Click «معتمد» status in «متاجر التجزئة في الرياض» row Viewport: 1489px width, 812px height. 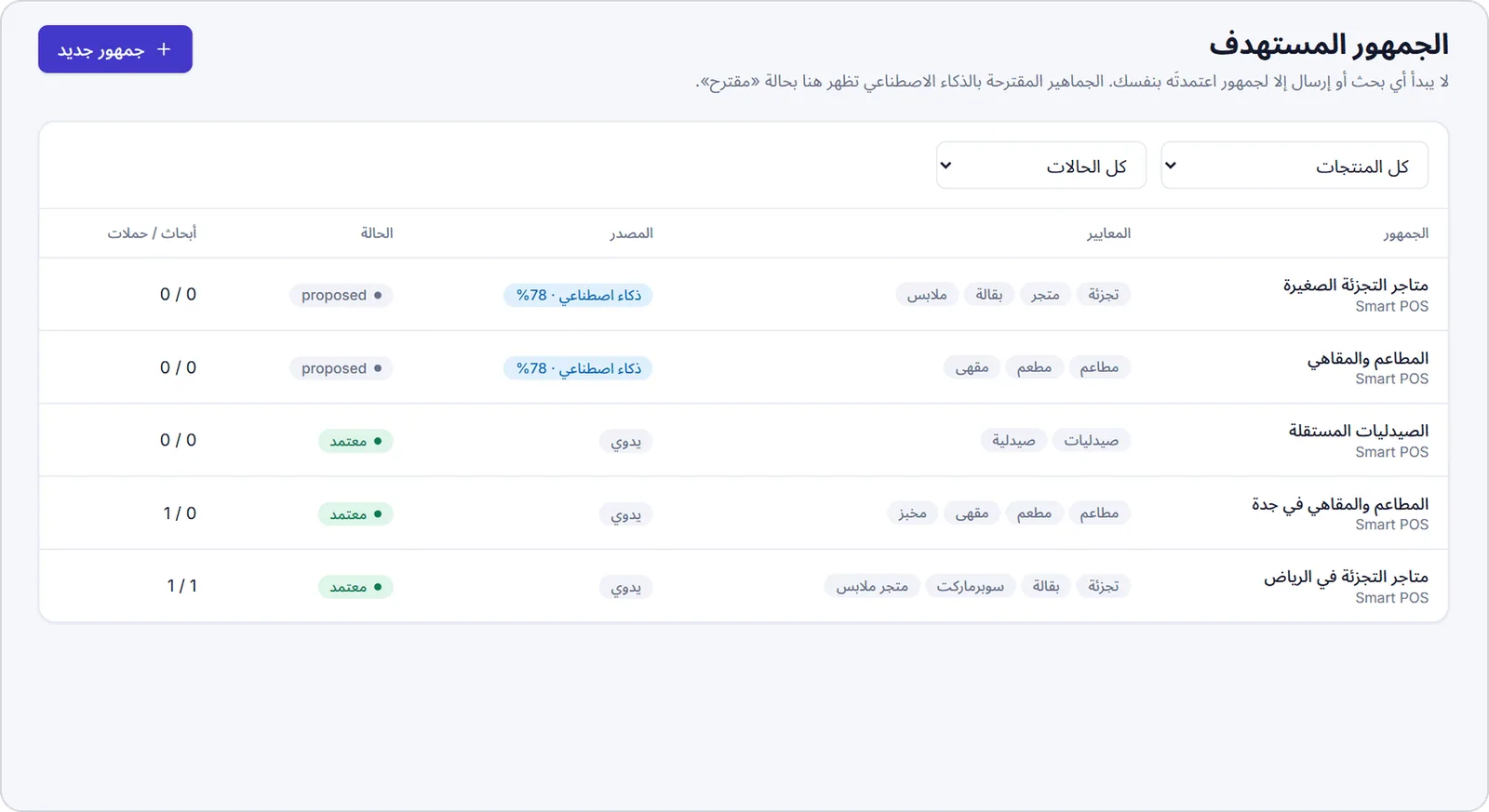[355, 587]
